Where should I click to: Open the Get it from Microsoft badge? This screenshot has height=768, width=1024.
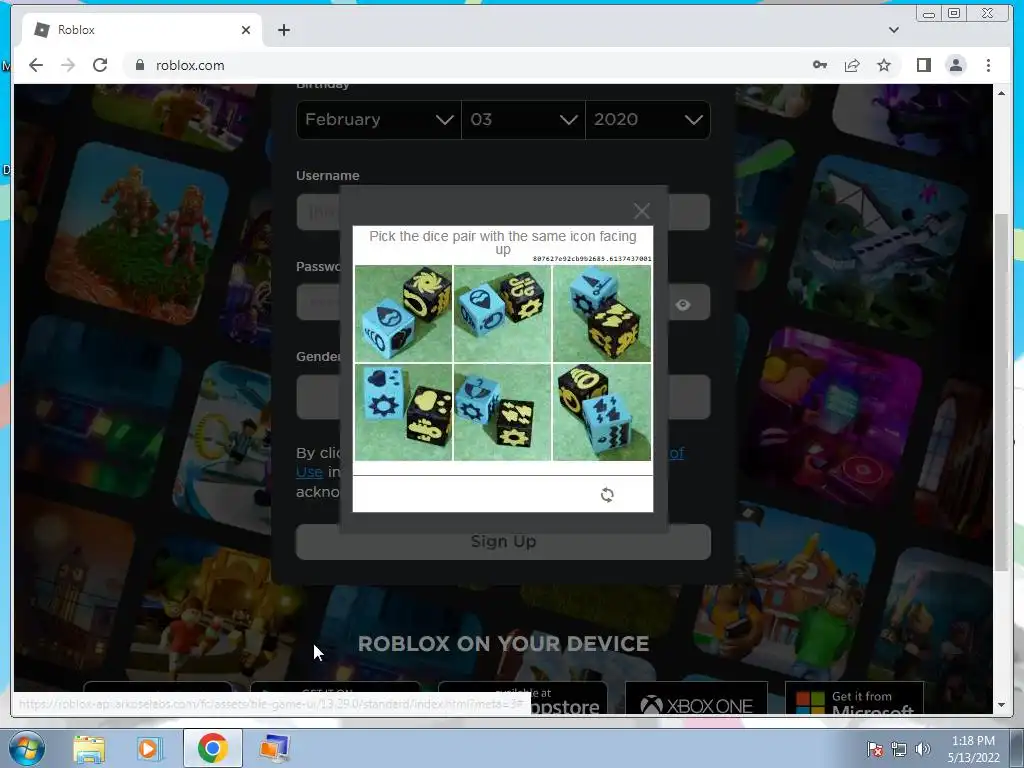coord(854,700)
